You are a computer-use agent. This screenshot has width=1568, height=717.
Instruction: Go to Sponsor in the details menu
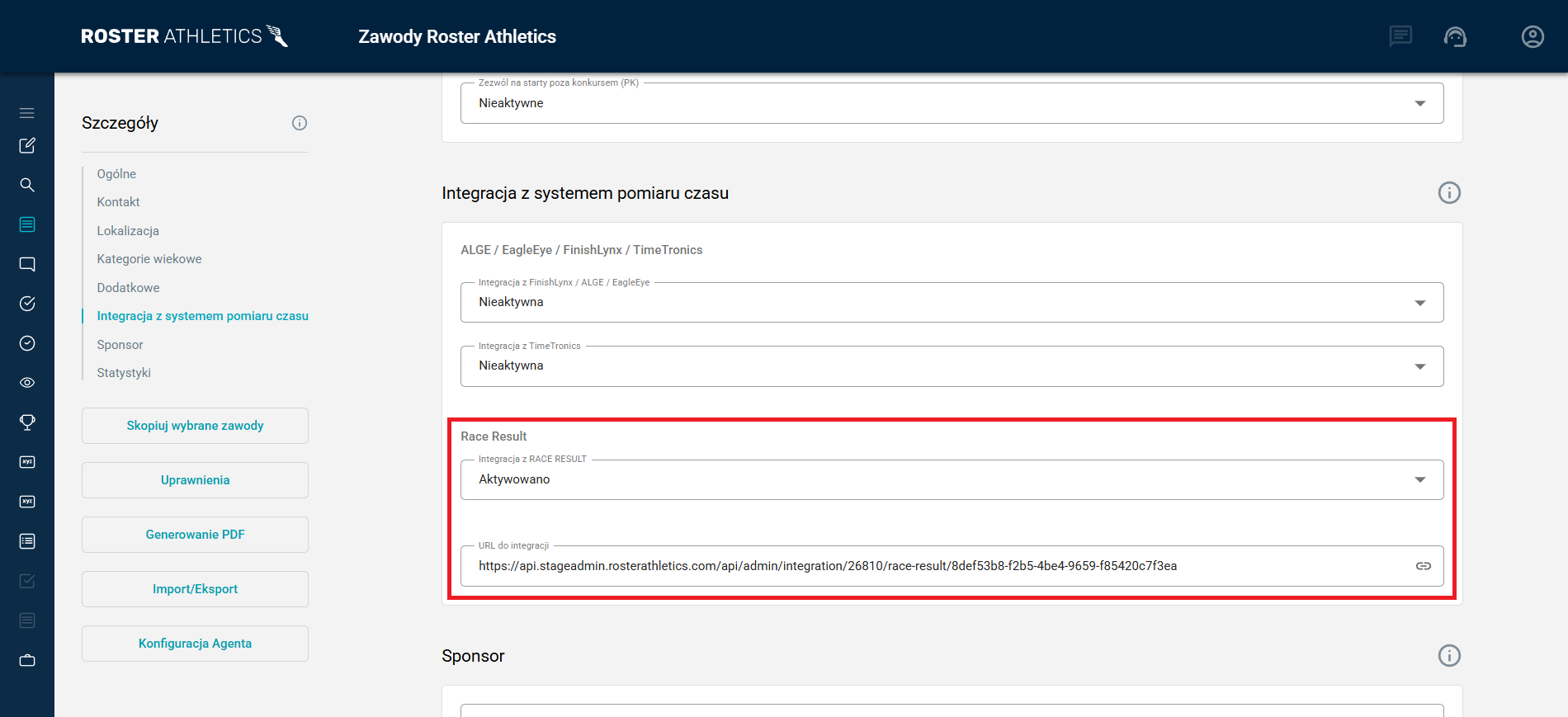[120, 345]
